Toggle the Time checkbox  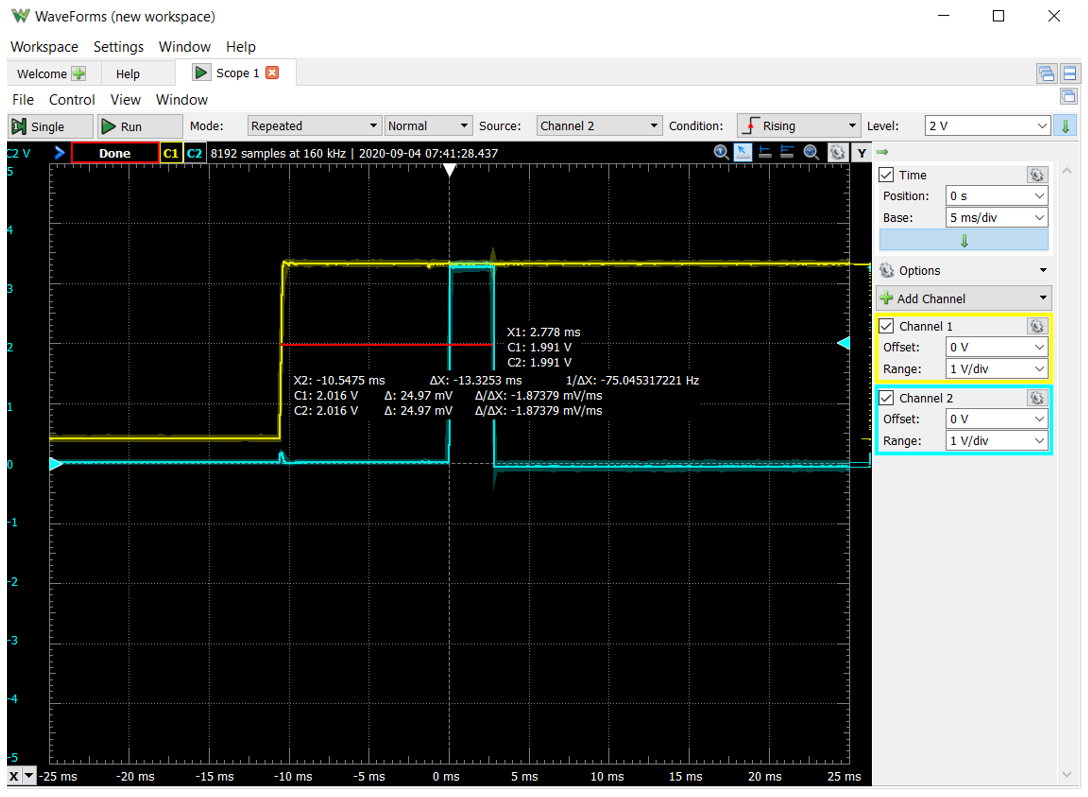pos(886,175)
